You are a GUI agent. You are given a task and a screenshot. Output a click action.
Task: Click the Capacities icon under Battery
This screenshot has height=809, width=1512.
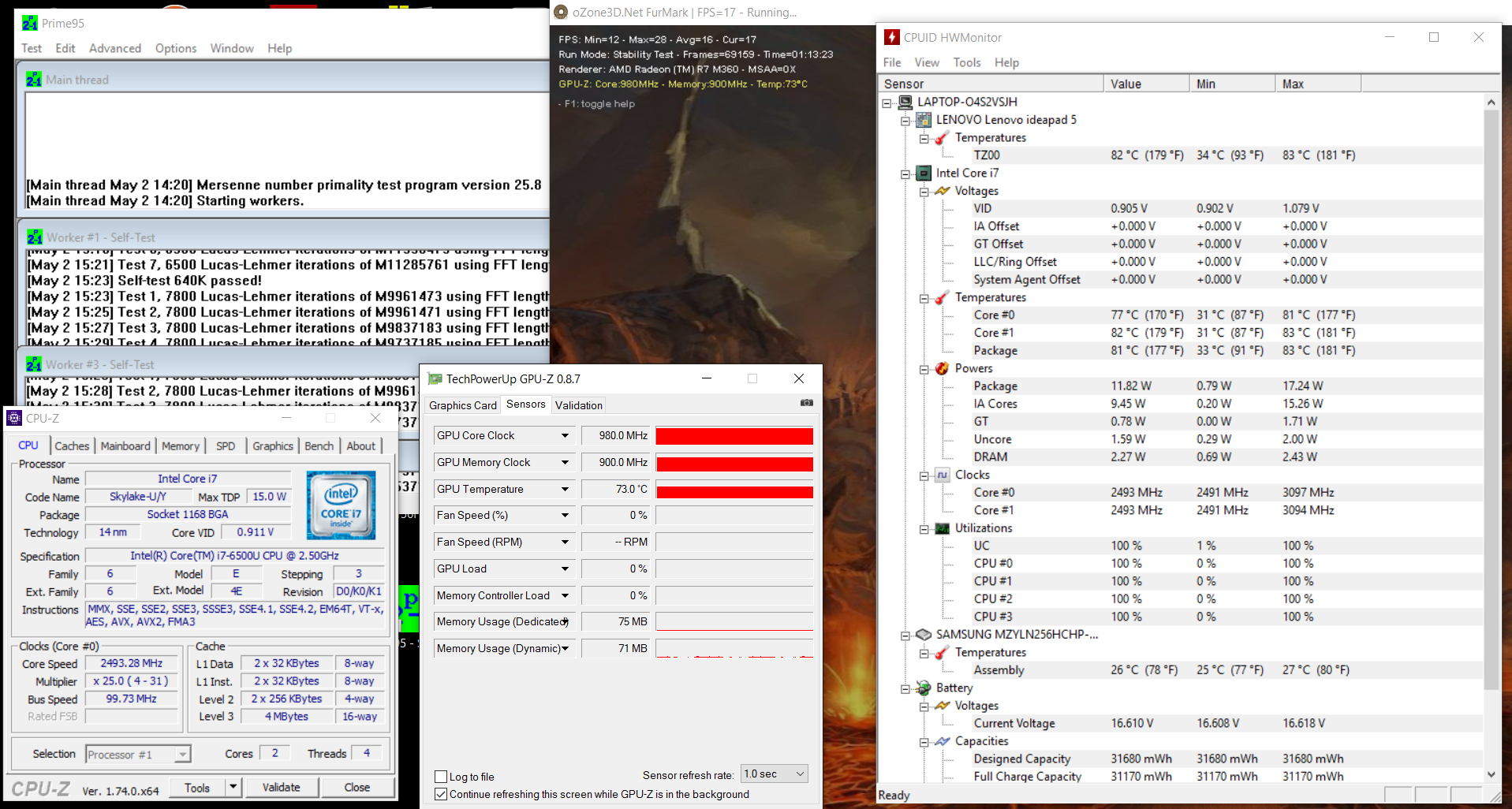coord(942,741)
